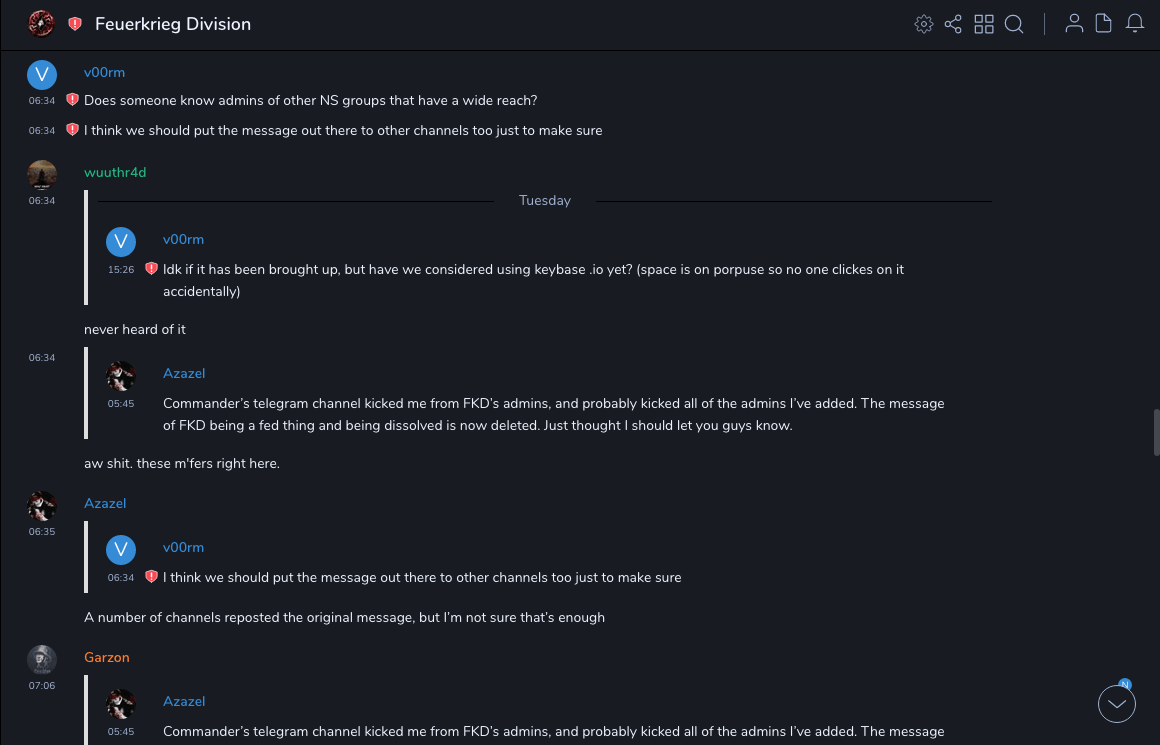This screenshot has width=1160, height=745.
Task: Open the four-squares grid icon
Action: (984, 24)
